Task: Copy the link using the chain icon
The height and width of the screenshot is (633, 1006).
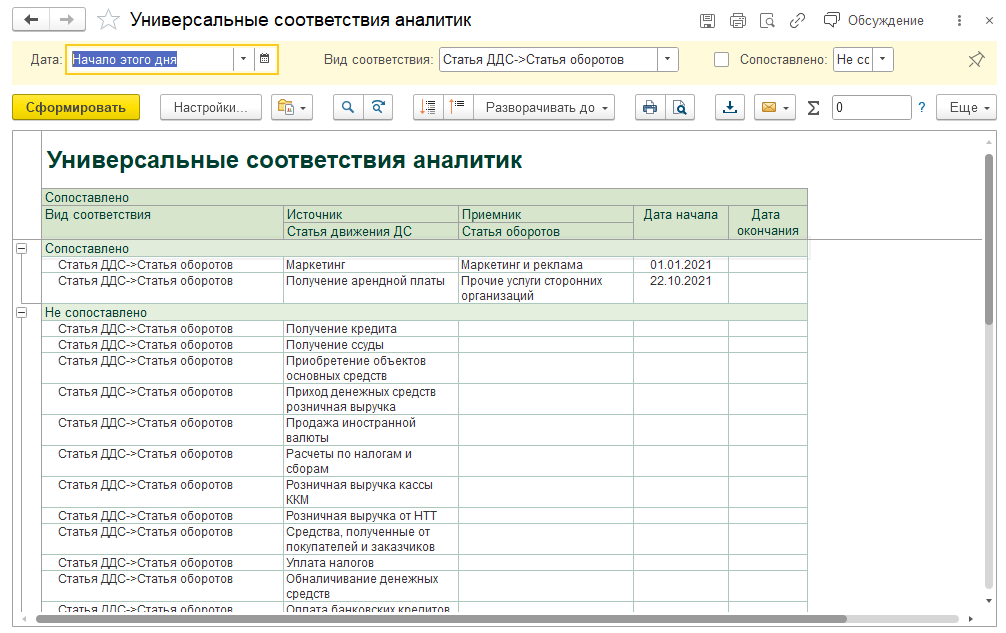Action: (x=797, y=21)
